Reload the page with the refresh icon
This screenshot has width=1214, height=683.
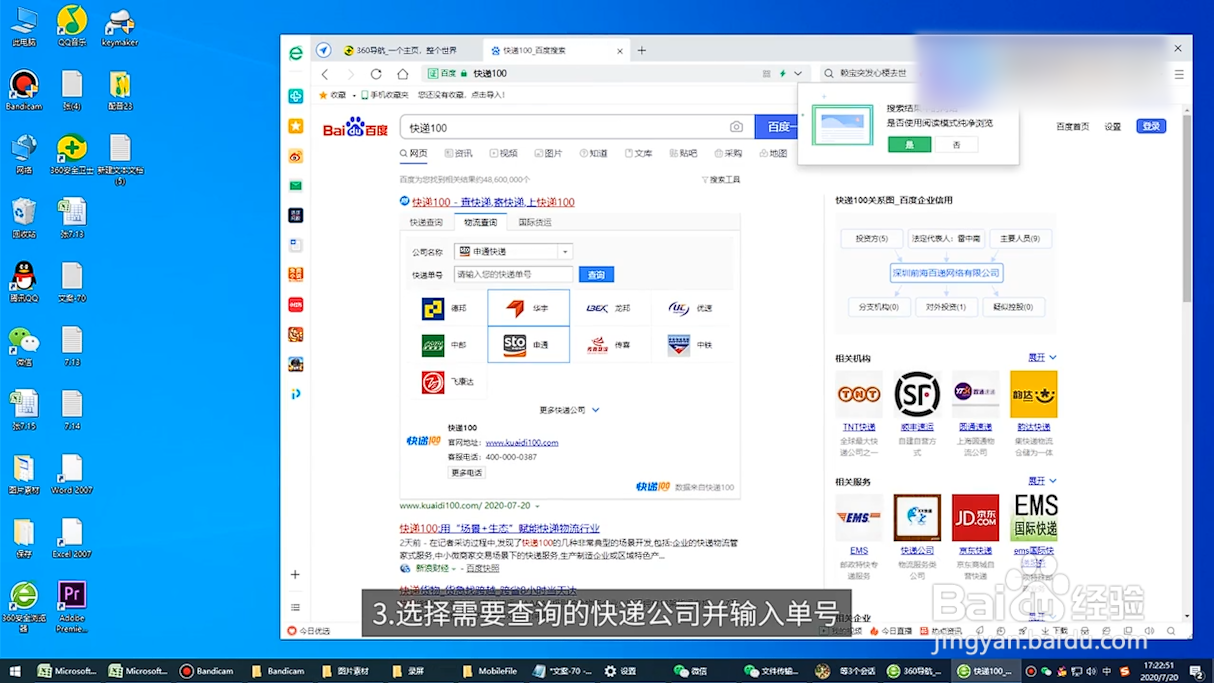376,74
